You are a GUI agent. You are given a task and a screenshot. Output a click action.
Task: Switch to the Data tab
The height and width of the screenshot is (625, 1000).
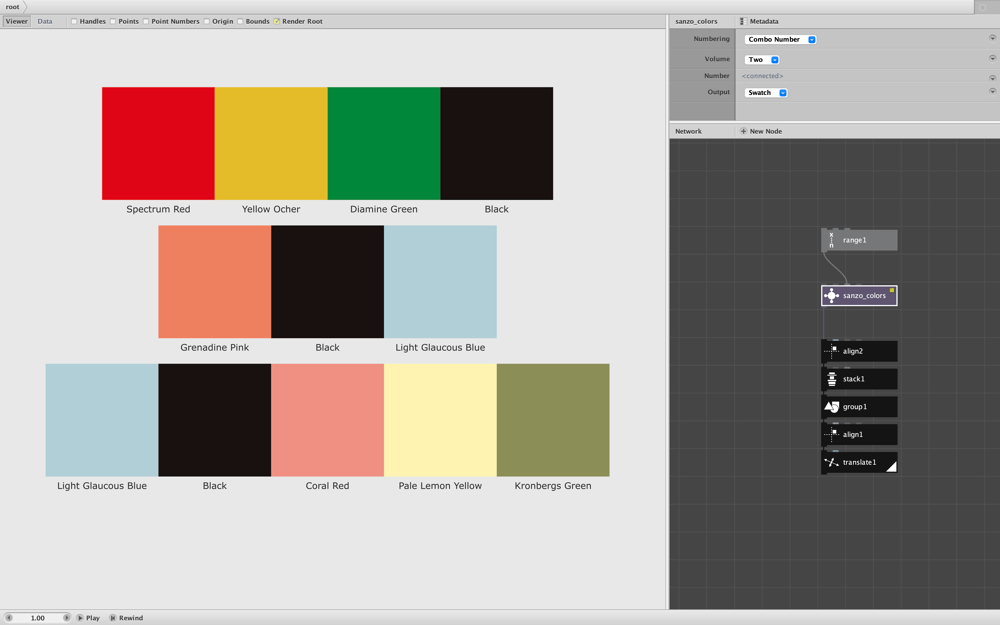tap(45, 22)
